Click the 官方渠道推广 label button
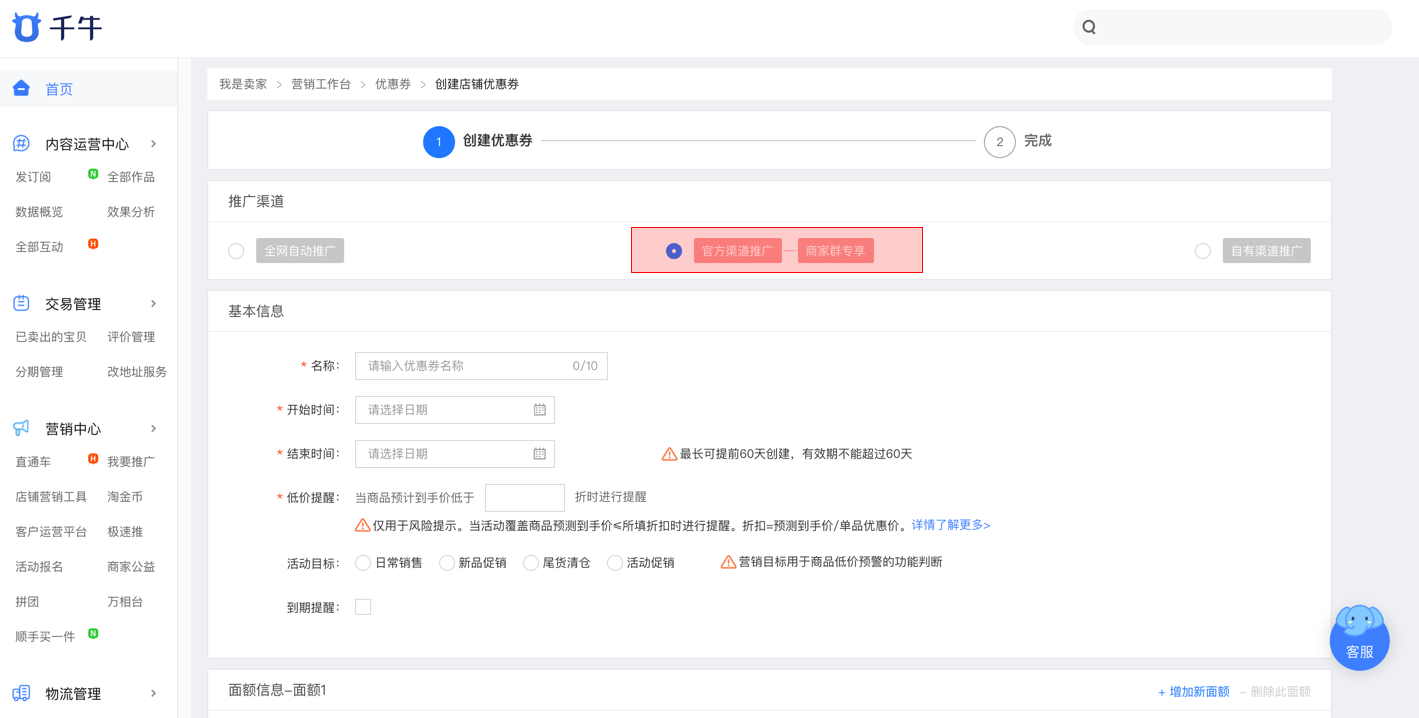The image size is (1419, 718). 737,251
